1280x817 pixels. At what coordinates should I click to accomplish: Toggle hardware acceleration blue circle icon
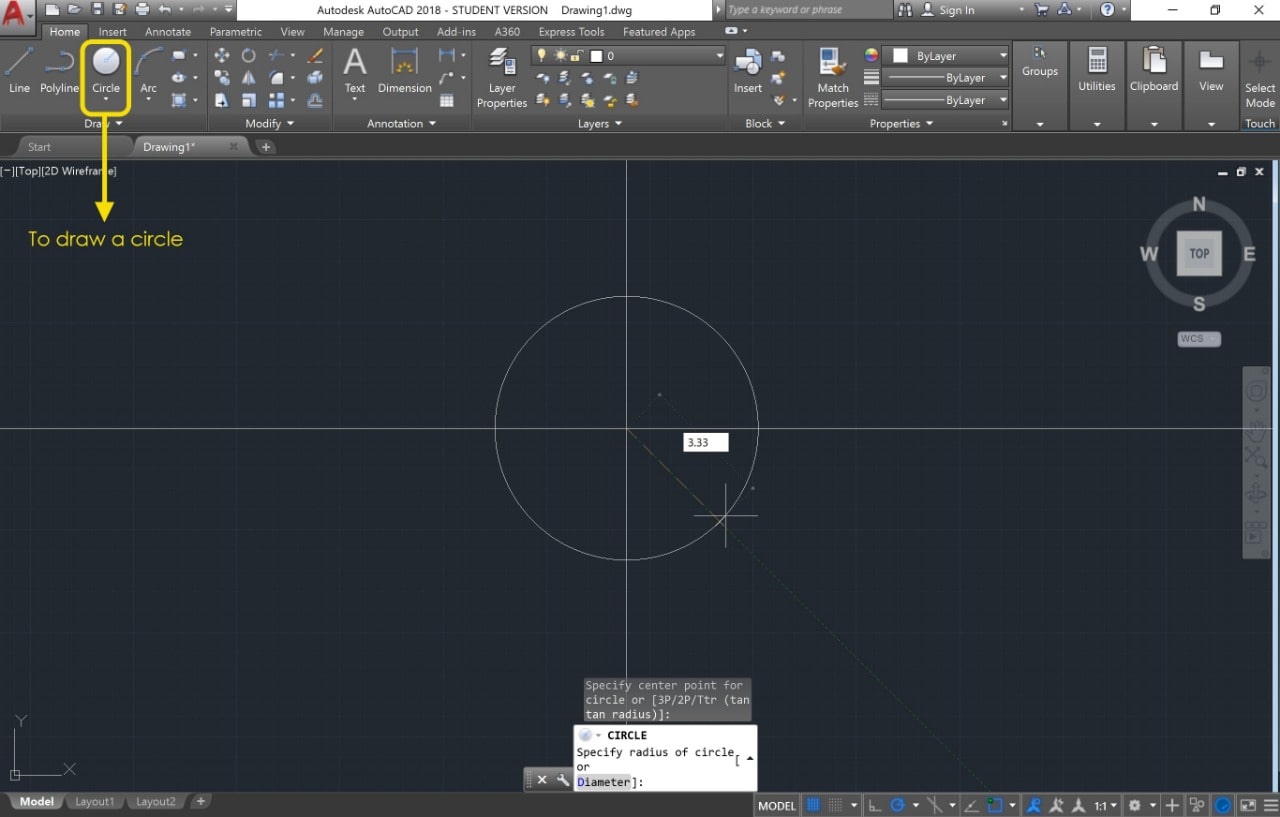[1223, 805]
